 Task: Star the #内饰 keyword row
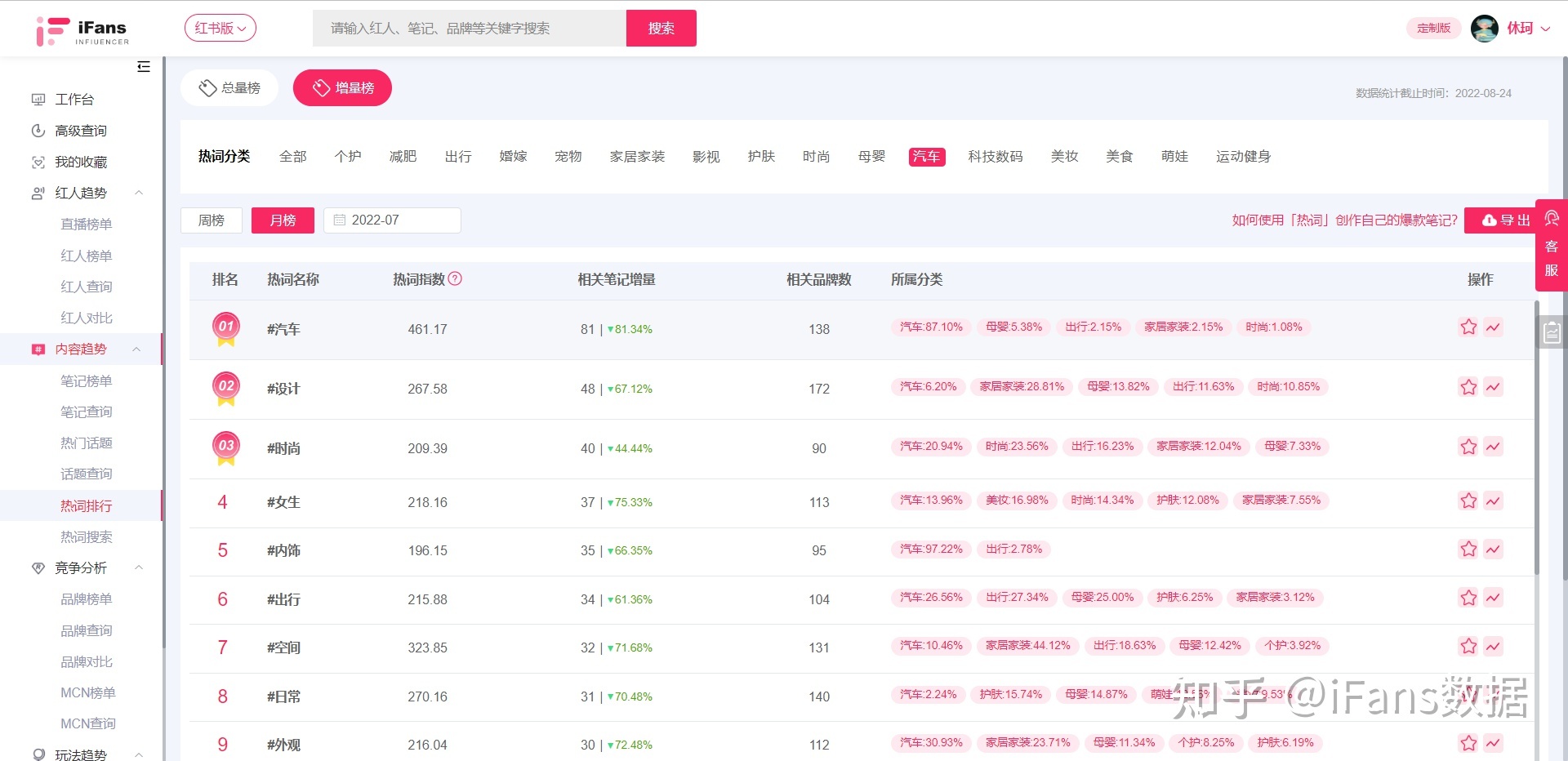[1468, 550]
